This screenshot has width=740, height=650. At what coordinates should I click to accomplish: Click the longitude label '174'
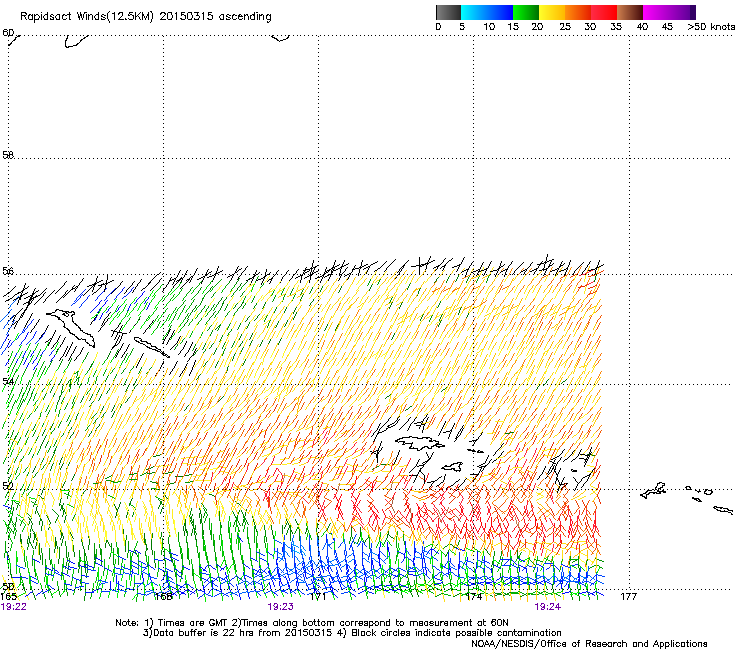(473, 597)
